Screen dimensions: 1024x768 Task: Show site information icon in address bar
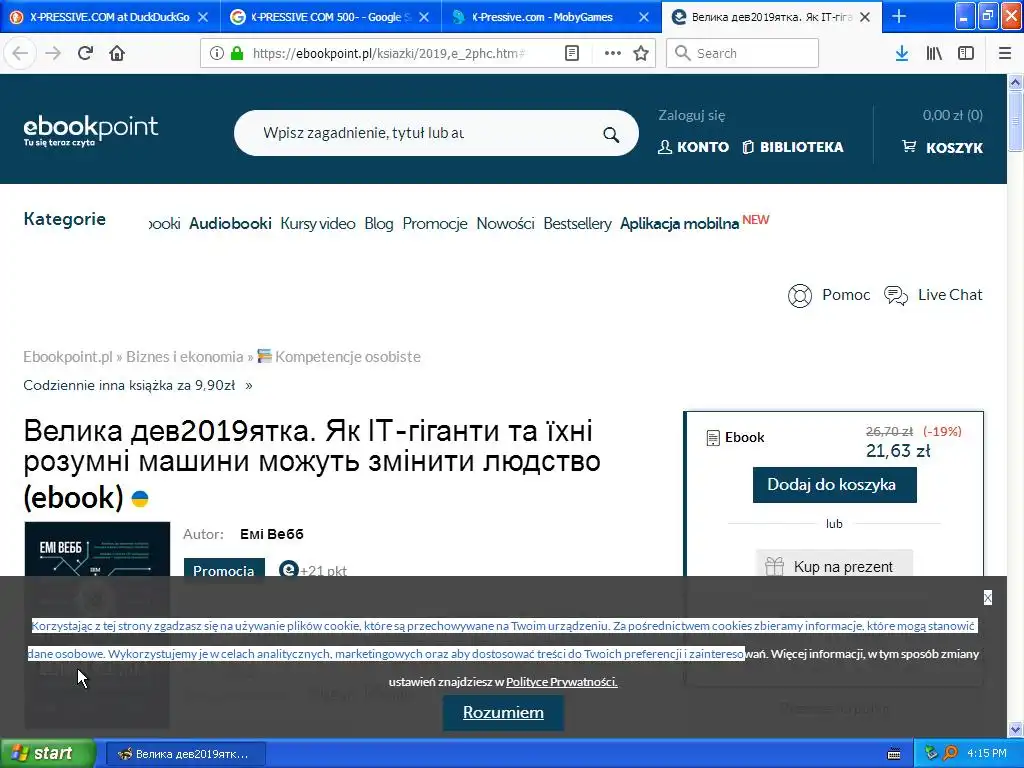point(217,53)
